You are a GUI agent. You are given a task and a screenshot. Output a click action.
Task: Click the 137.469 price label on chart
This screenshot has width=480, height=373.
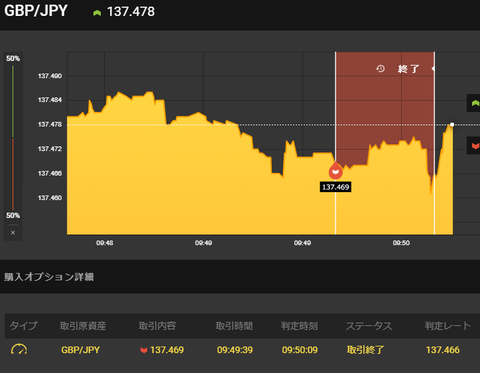click(x=336, y=187)
